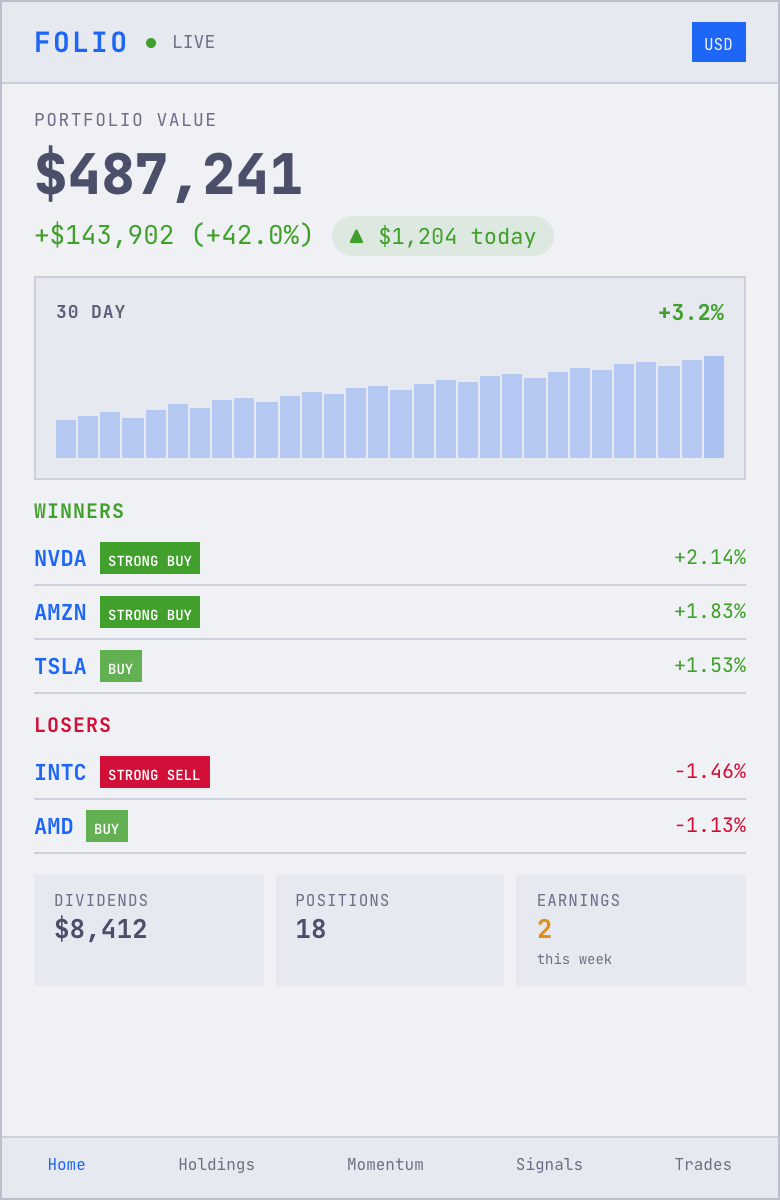This screenshot has width=780, height=1200.
Task: Click the FOLIO logo
Action: (81, 43)
